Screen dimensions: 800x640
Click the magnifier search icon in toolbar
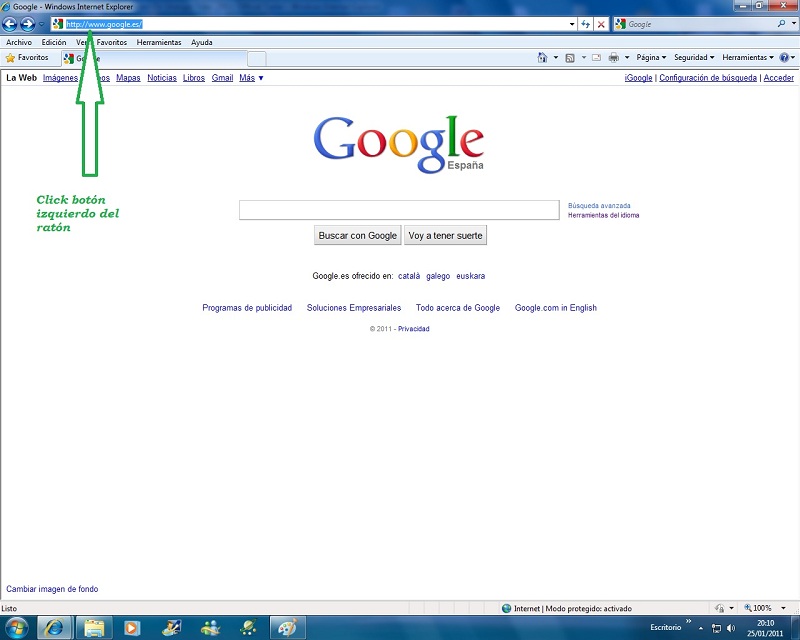[x=781, y=23]
